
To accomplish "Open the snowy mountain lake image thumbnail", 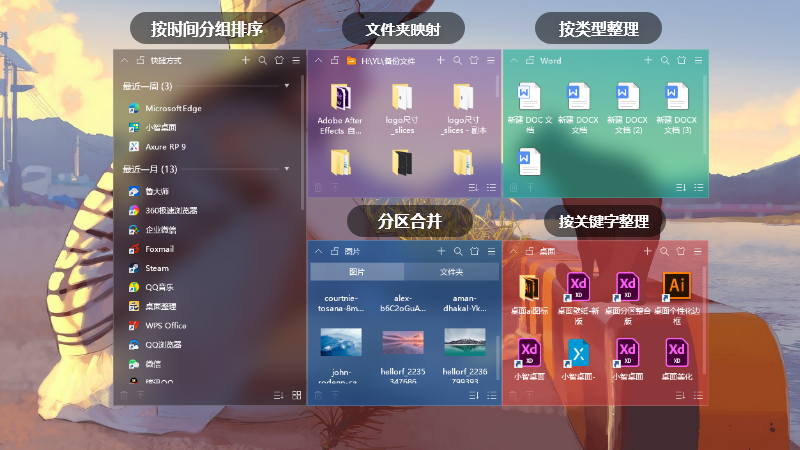I will (465, 343).
